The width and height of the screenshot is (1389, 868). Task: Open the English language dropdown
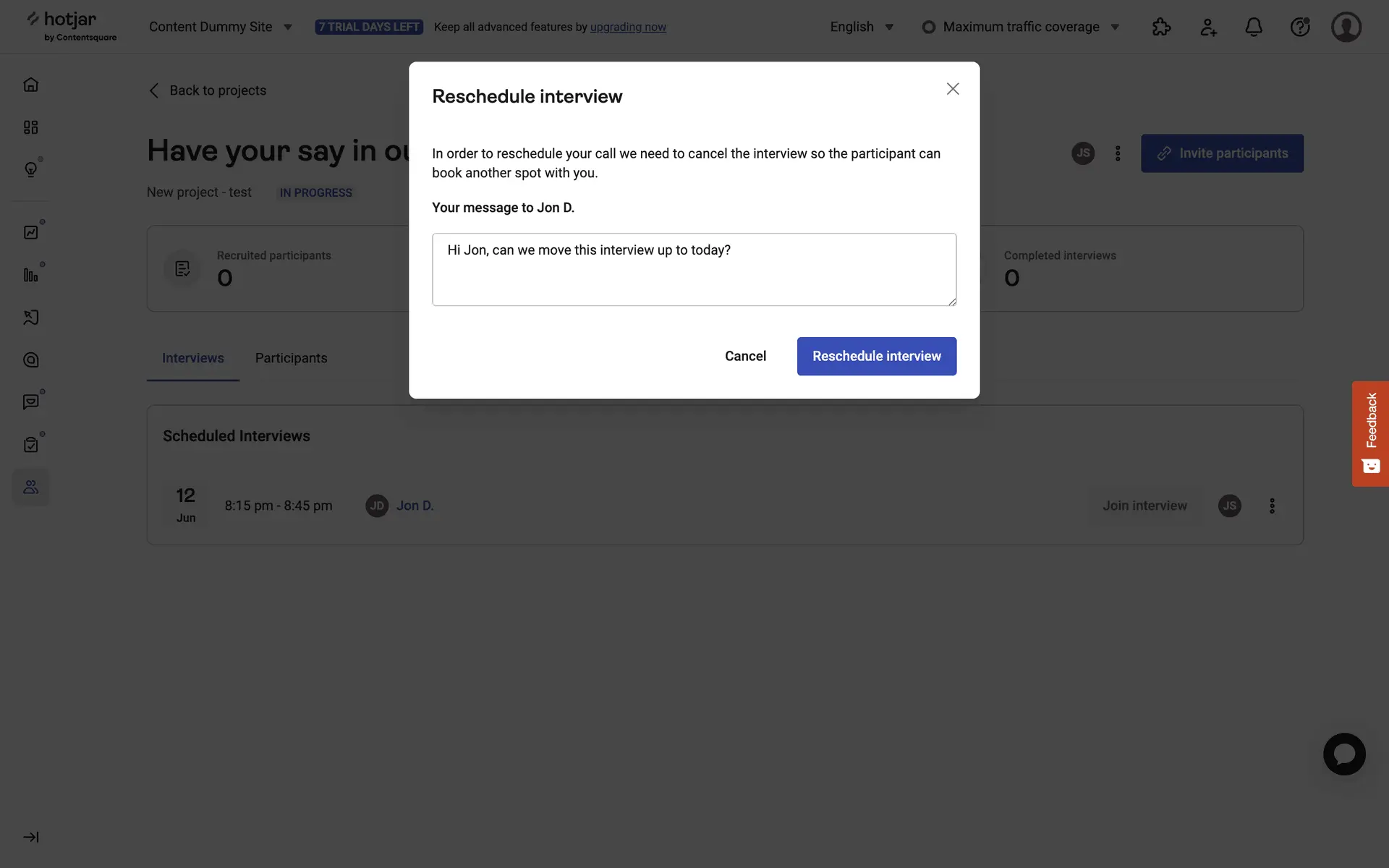(x=861, y=27)
